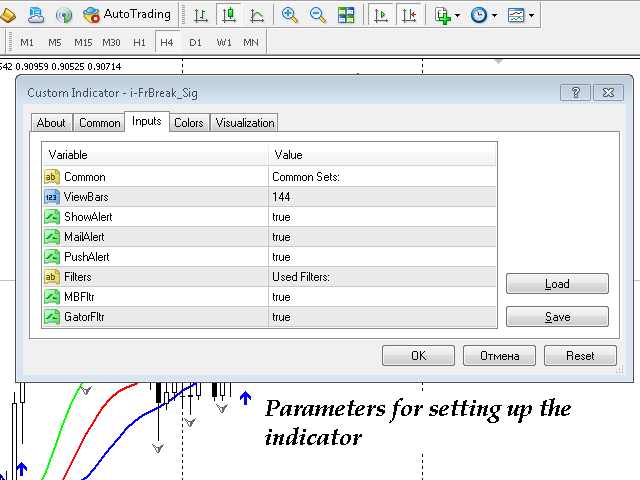Open the templates dropdown arrow
640x480 pixels.
coord(531,16)
